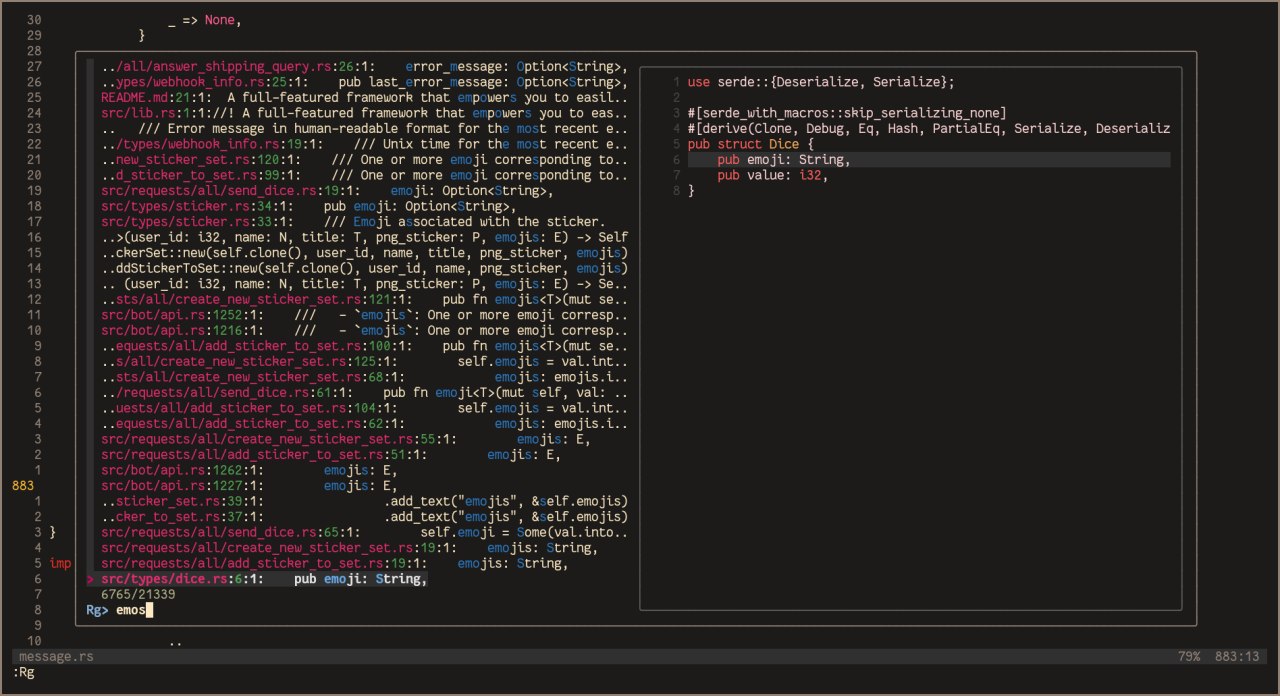Click 'use serde::{Deserialize, Serialize};' in preview
The height and width of the screenshot is (696, 1280).
tap(821, 82)
